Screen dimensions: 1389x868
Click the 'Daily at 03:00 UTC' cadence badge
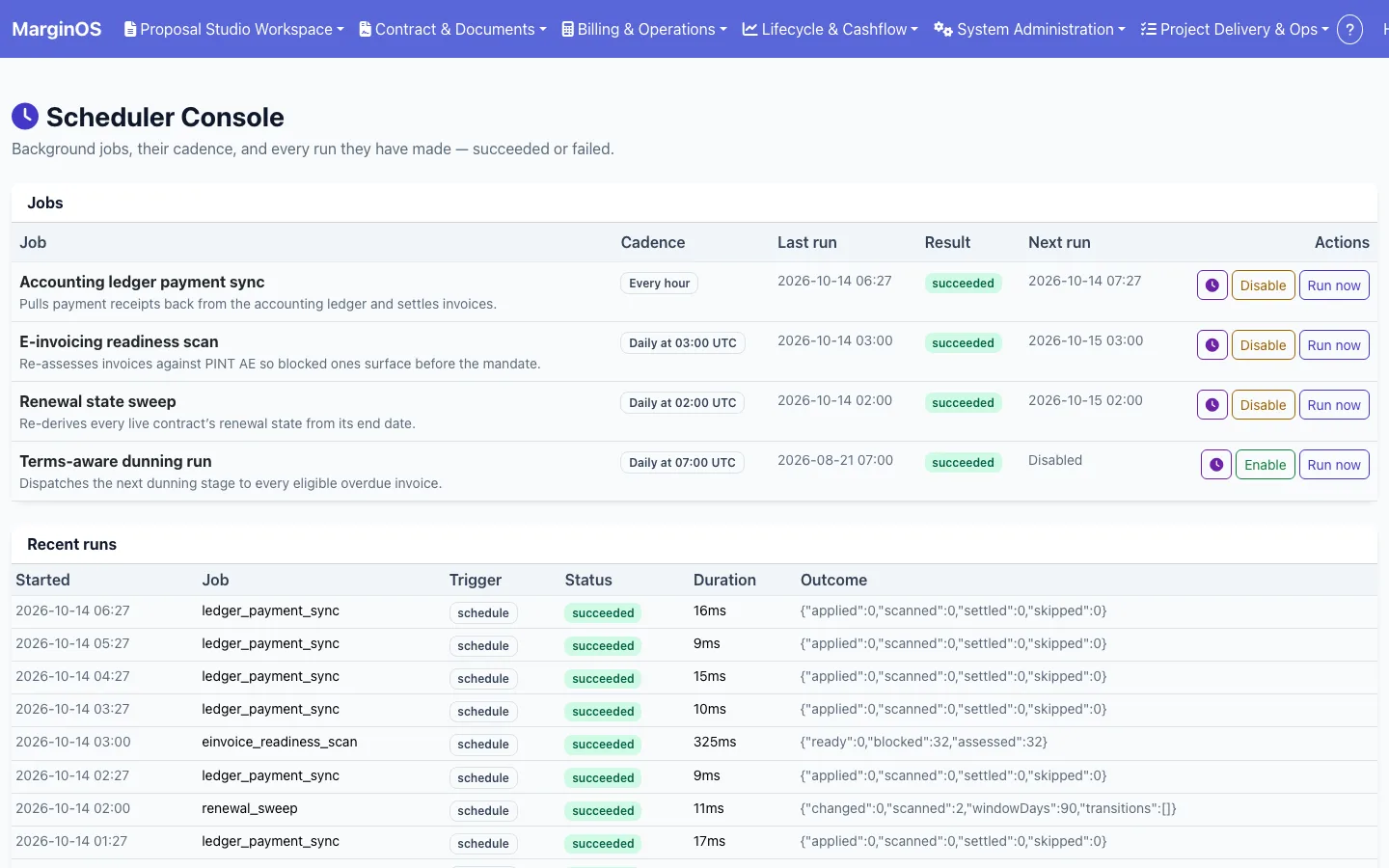682,343
